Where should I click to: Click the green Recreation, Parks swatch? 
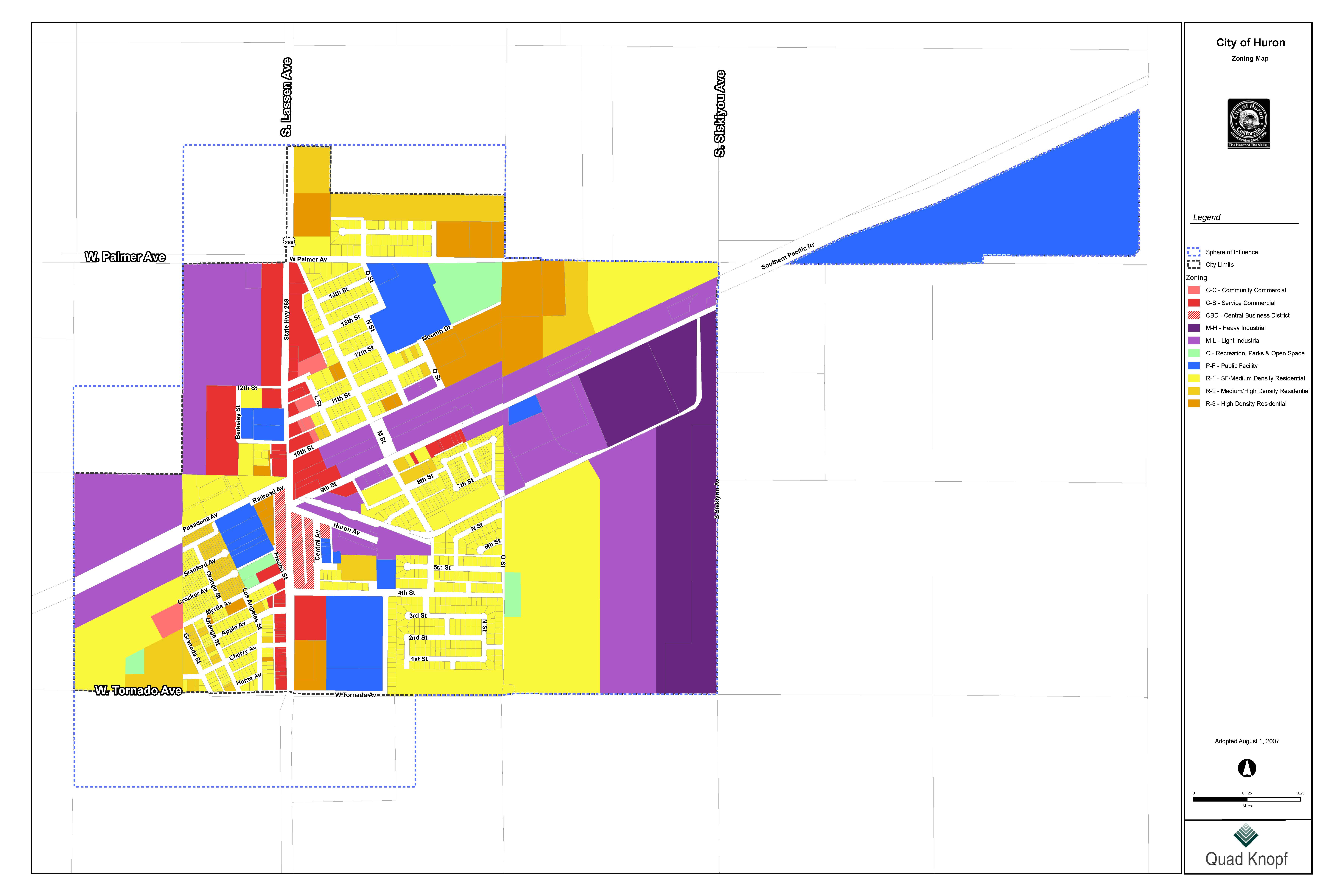click(1194, 353)
